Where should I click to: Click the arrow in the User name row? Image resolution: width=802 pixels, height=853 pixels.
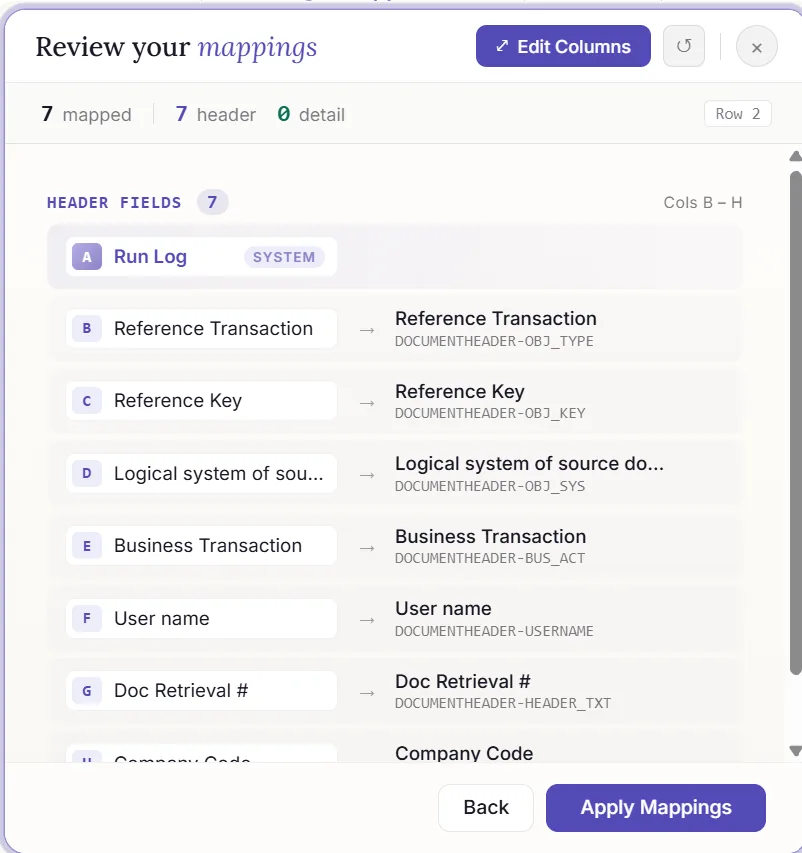[x=367, y=620]
